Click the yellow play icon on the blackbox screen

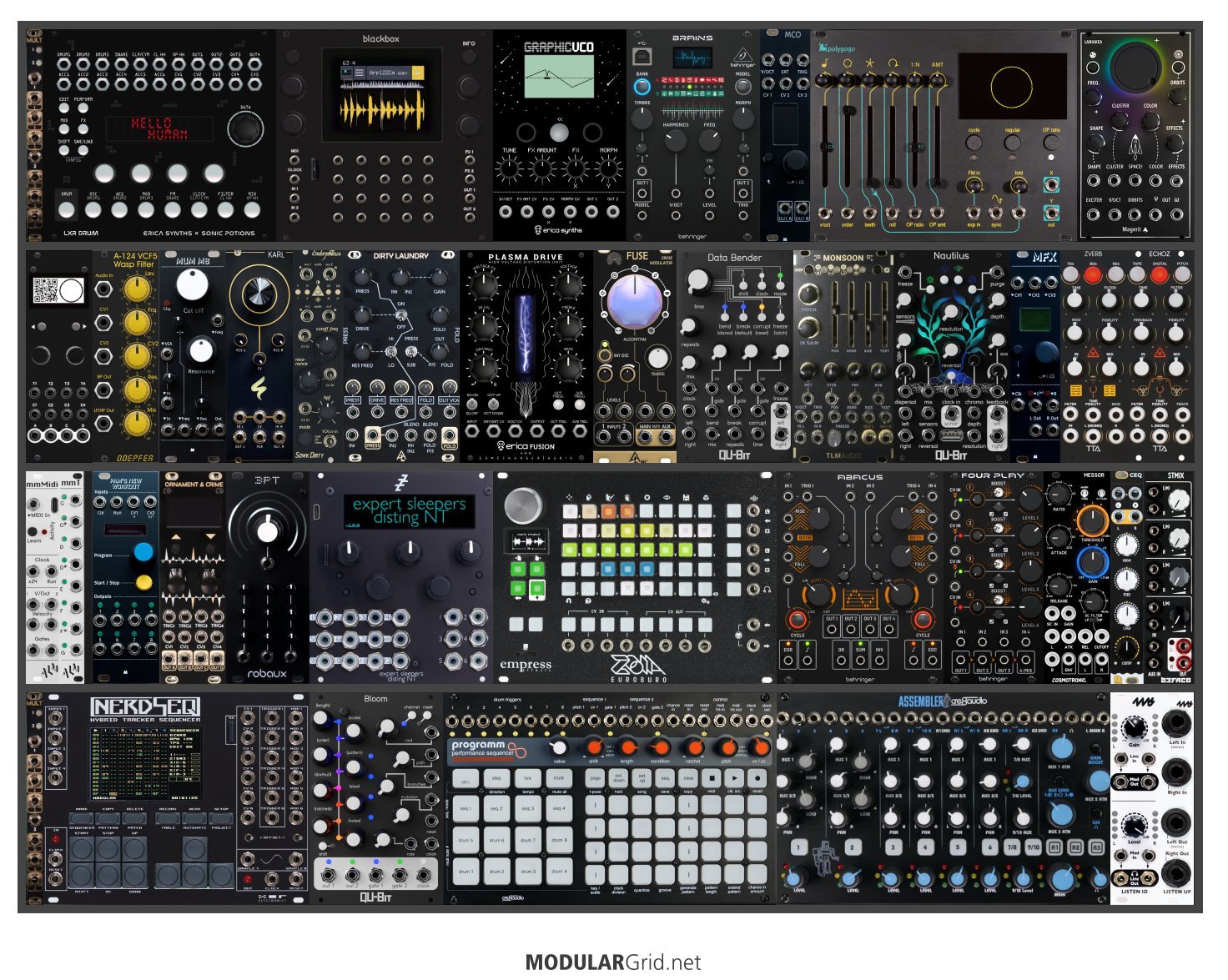coord(417,73)
